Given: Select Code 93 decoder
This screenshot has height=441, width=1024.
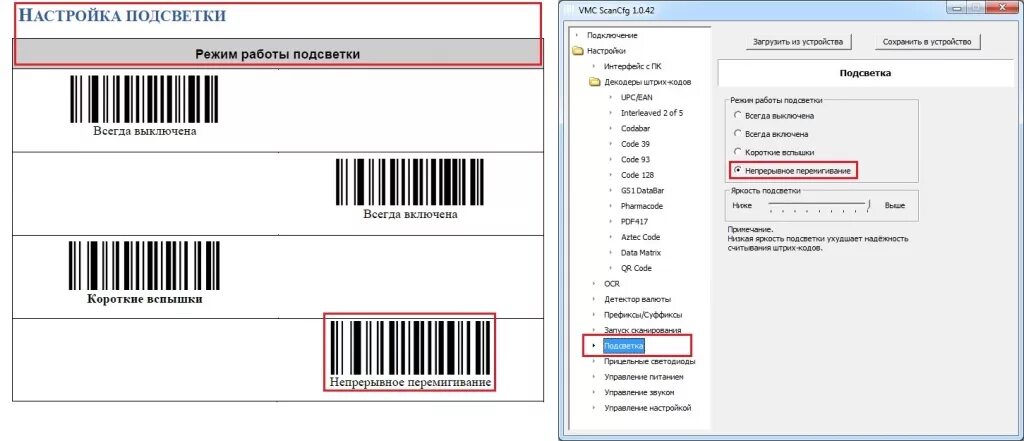Looking at the screenshot, I should click(635, 159).
